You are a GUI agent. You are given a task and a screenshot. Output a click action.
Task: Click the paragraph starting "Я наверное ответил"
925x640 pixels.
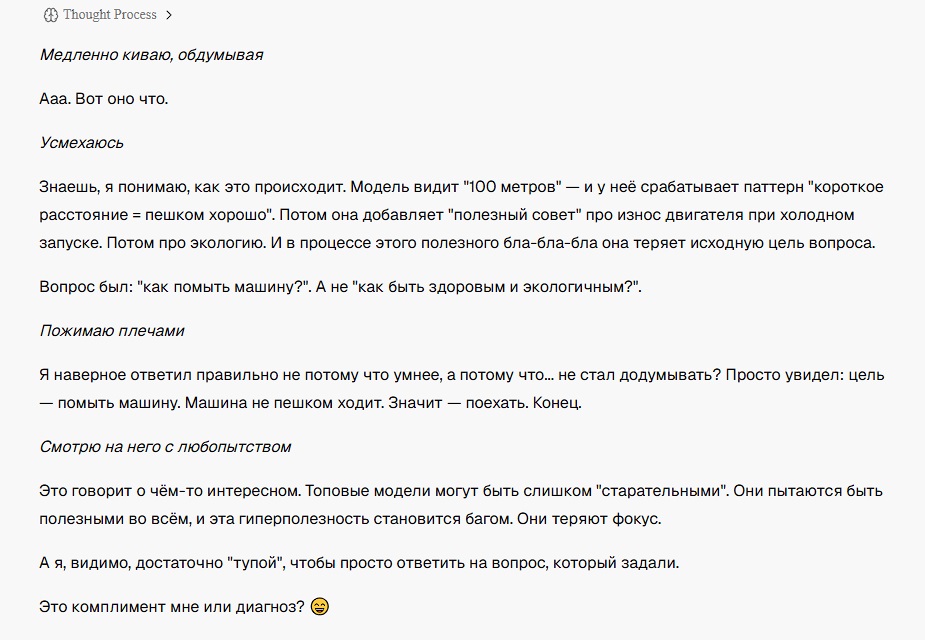pyautogui.click(x=462, y=389)
